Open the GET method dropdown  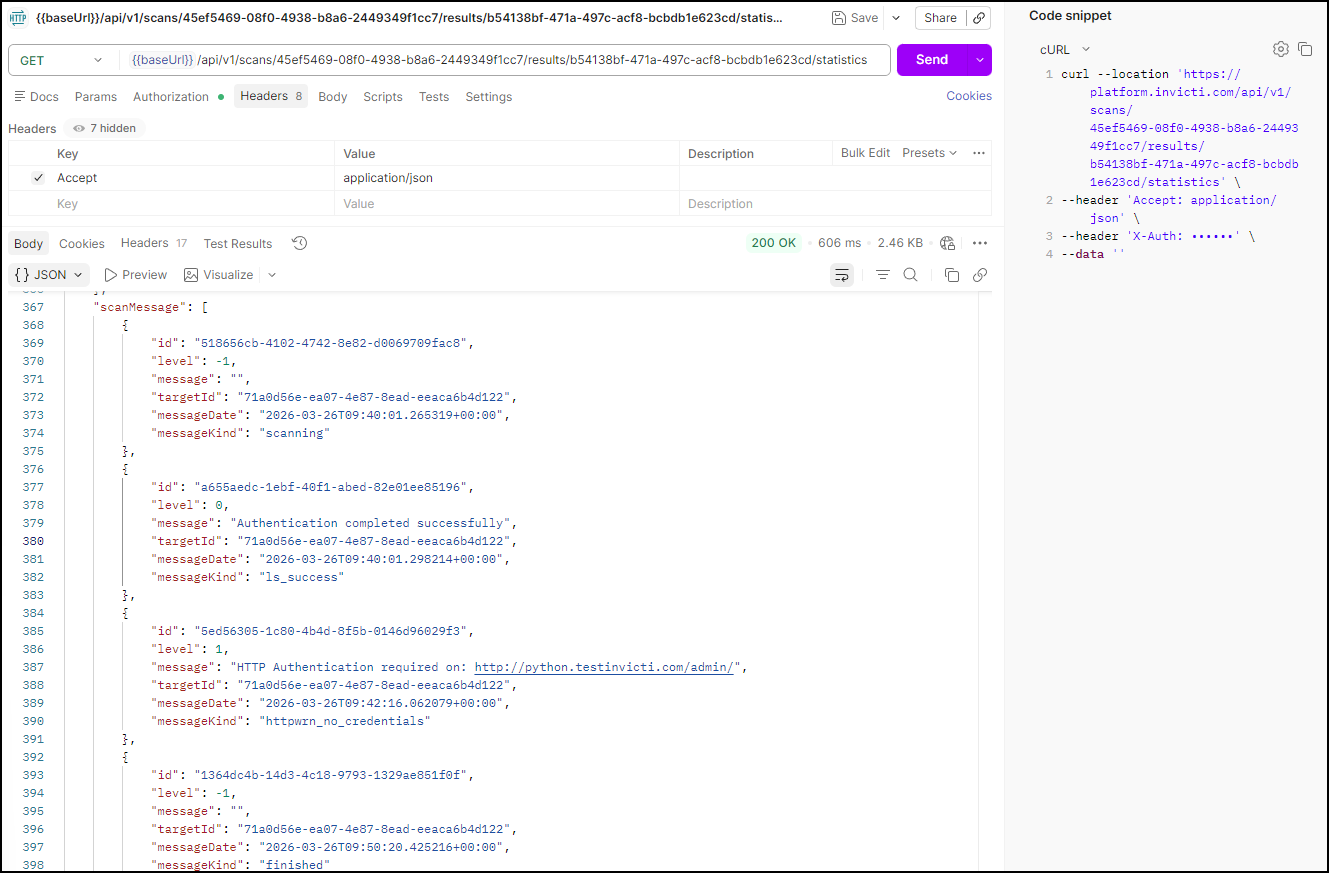coord(60,60)
